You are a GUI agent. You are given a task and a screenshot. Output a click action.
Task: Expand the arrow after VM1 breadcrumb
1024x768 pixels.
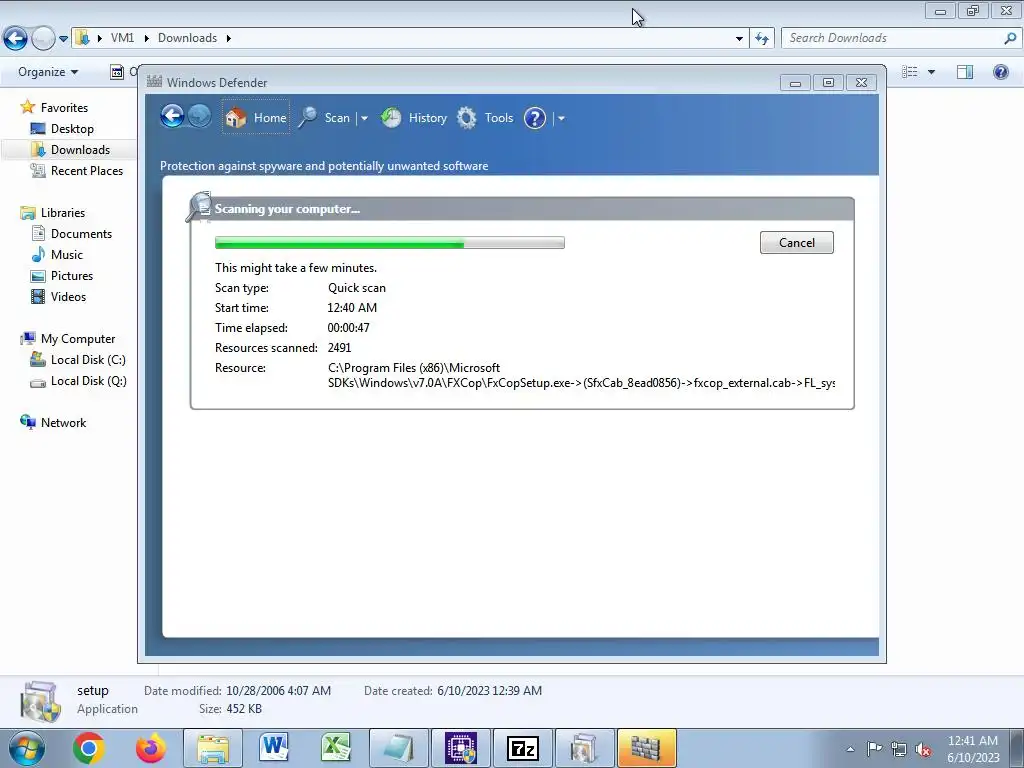click(146, 38)
